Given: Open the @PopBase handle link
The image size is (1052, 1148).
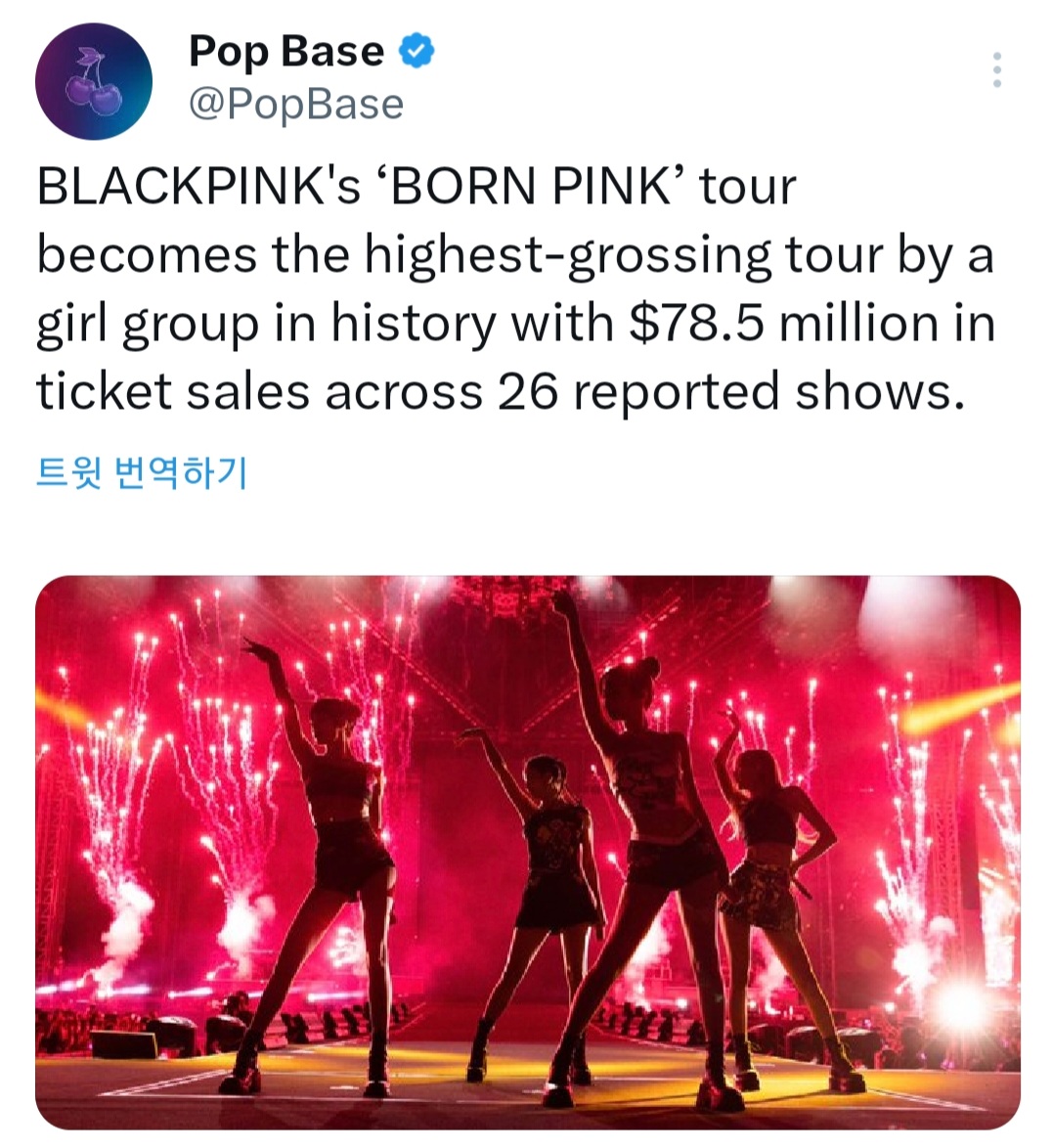Looking at the screenshot, I should [x=296, y=104].
